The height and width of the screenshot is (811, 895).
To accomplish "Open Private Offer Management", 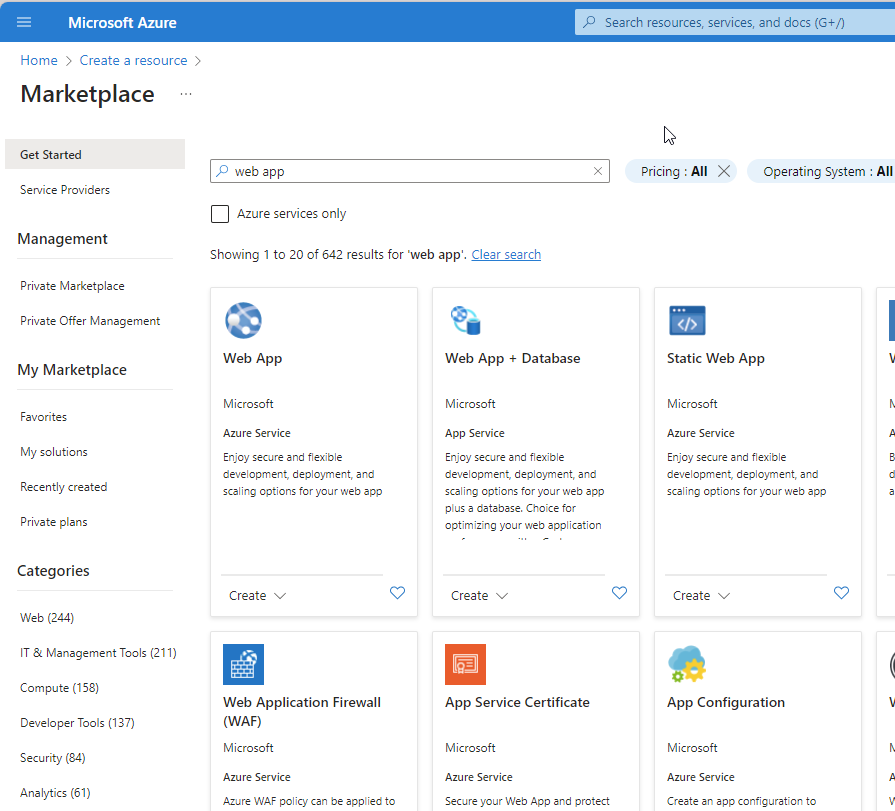I will click(90, 321).
